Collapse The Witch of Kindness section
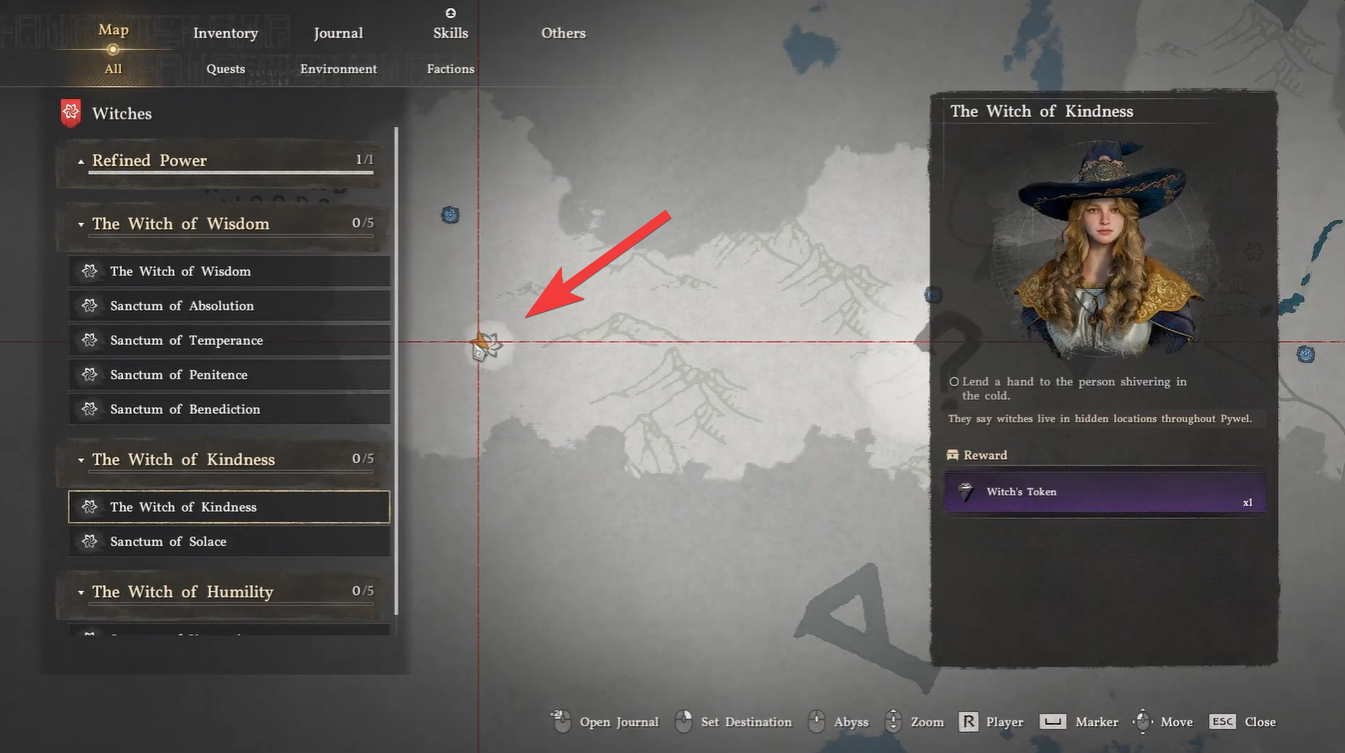The width and height of the screenshot is (1345, 753). pyautogui.click(x=81, y=460)
